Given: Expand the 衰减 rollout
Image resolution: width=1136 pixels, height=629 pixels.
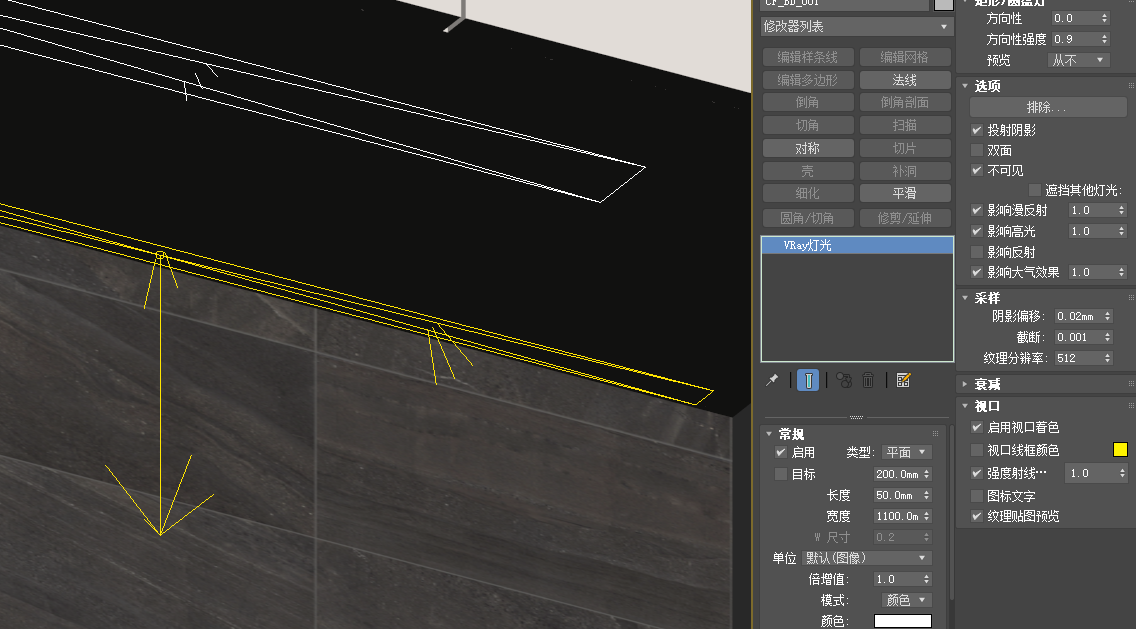Looking at the screenshot, I should [x=987, y=384].
